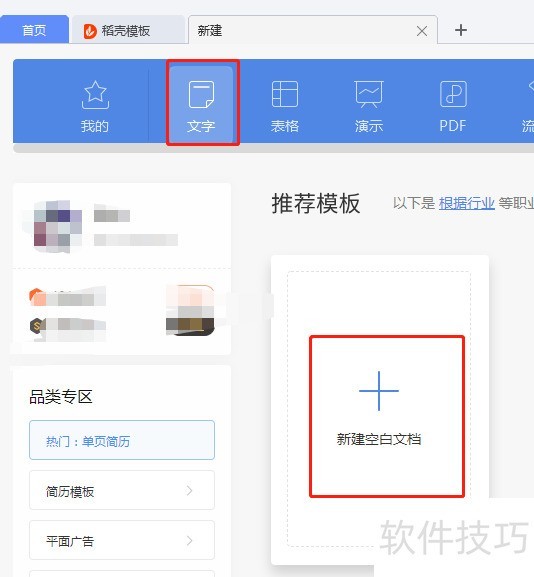The width and height of the screenshot is (534, 577).
Task: Open the 我的 star icon section
Action: click(x=95, y=95)
